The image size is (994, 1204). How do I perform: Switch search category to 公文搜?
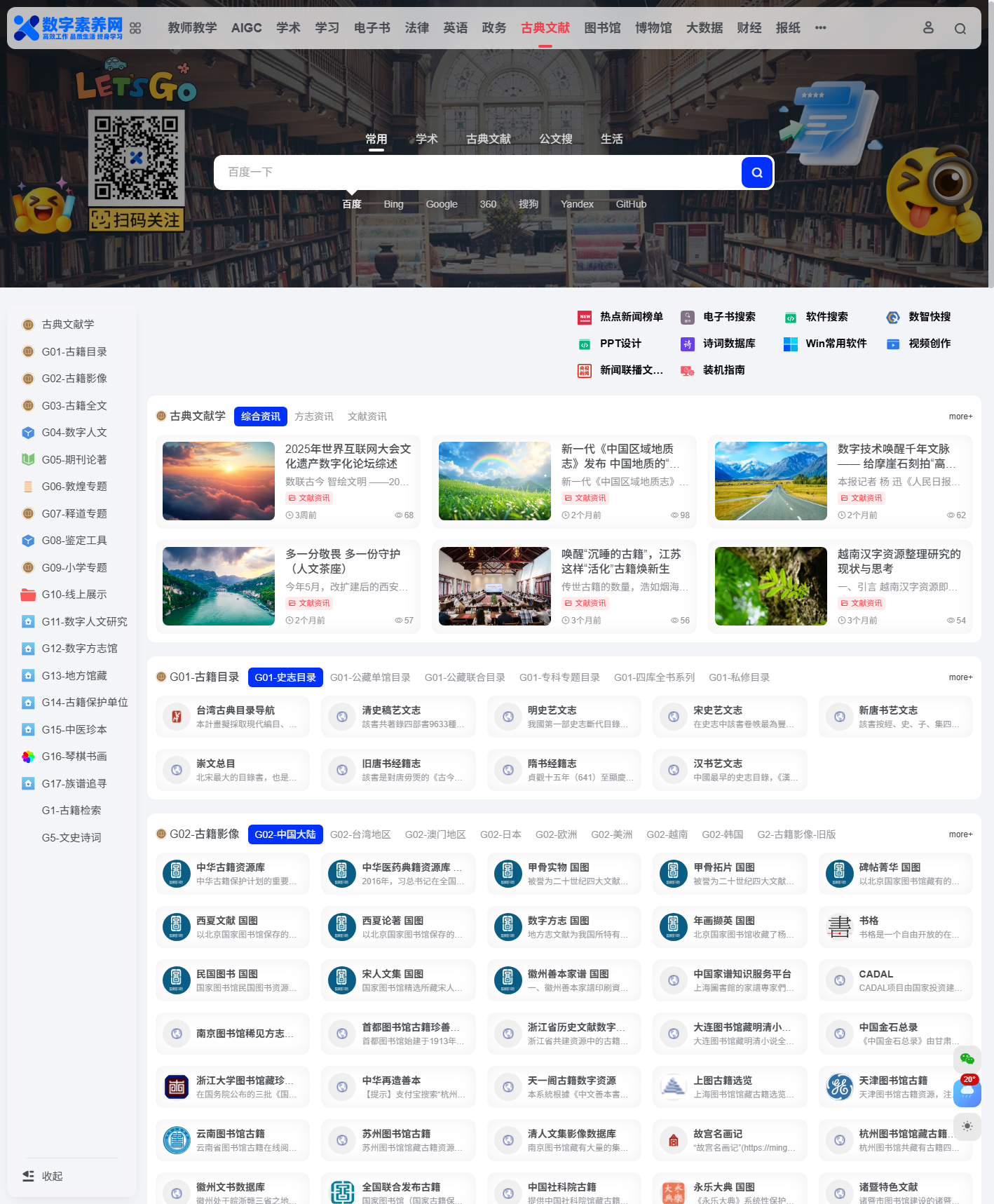pos(556,139)
